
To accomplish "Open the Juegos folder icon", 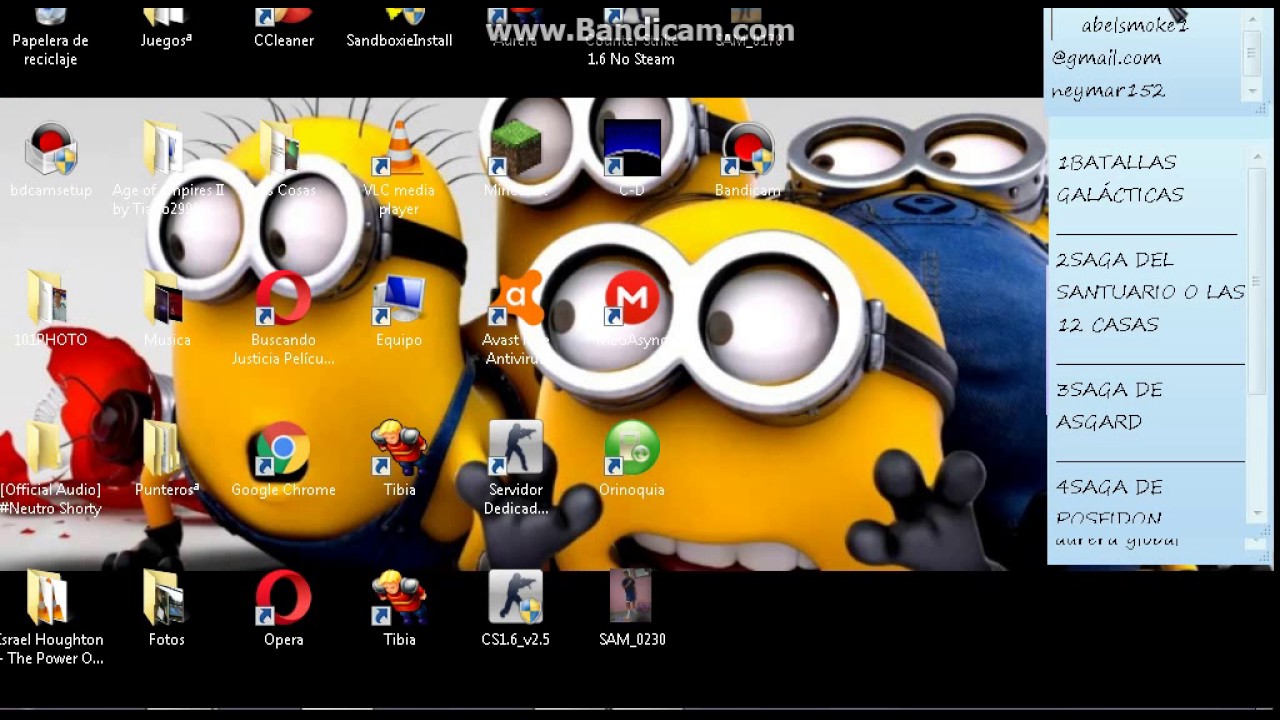I will coord(166,30).
